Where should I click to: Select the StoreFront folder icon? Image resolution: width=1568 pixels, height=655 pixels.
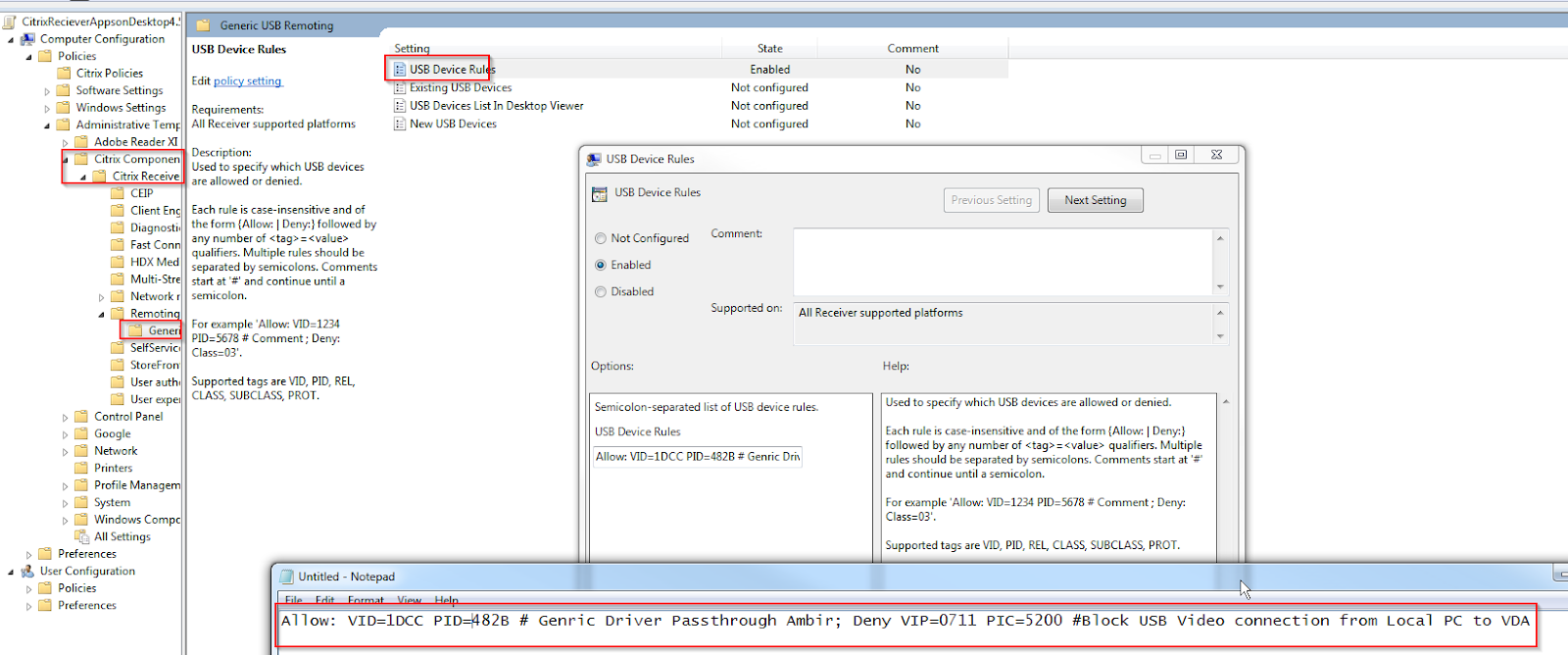[x=118, y=365]
